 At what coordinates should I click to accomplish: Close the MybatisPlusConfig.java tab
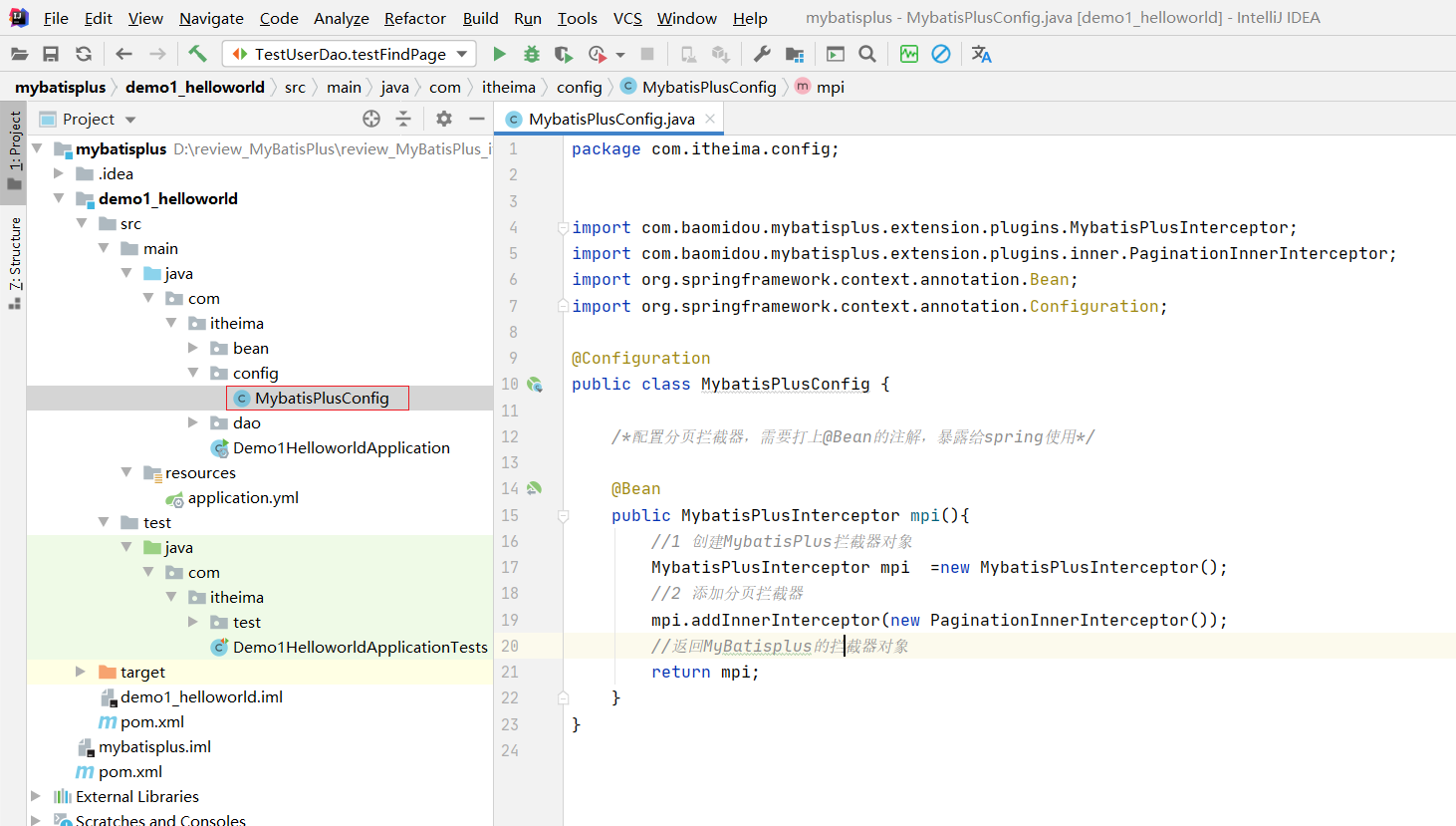(710, 119)
